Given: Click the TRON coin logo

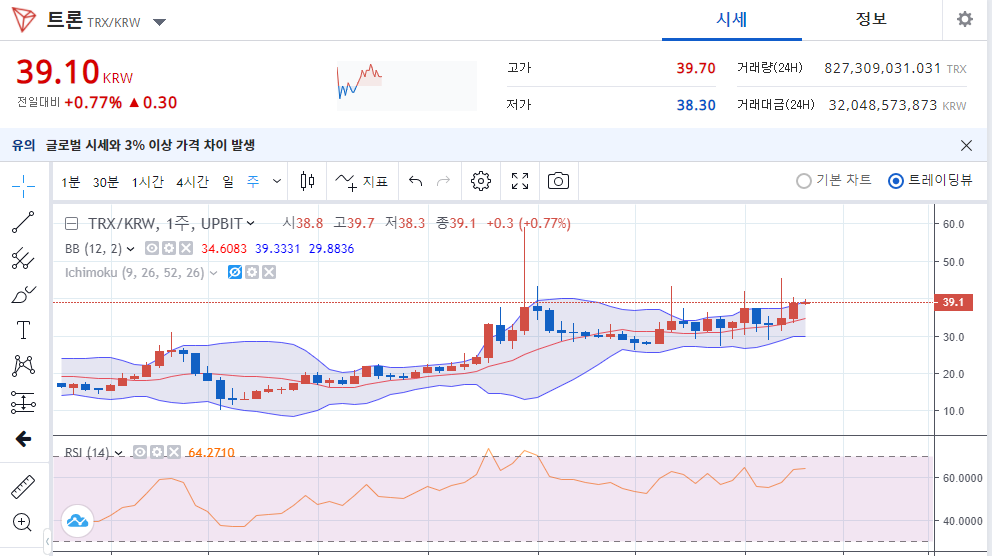Looking at the screenshot, I should click(x=24, y=20).
